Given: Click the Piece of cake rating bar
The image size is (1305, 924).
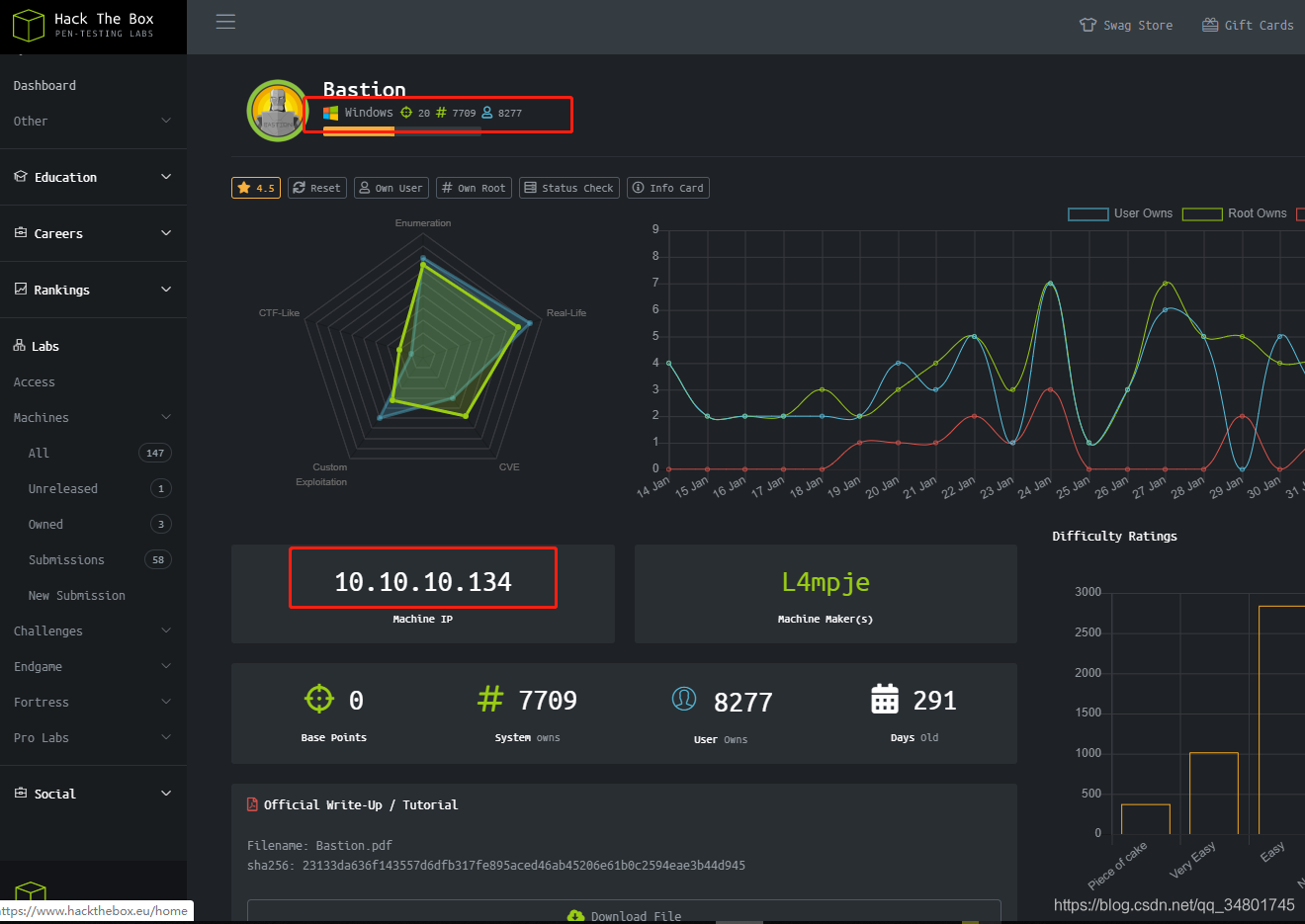Looking at the screenshot, I should point(1146,819).
